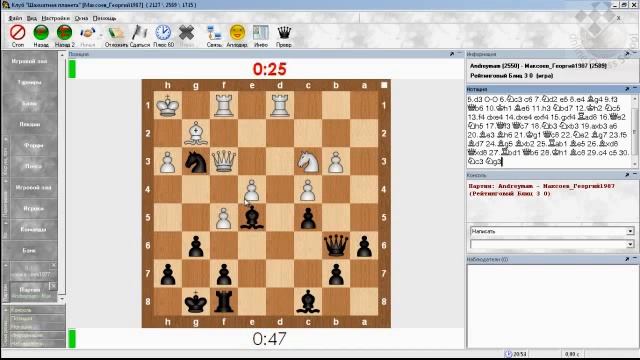Select the white king on h1
The height and width of the screenshot is (360, 640).
click(168, 105)
